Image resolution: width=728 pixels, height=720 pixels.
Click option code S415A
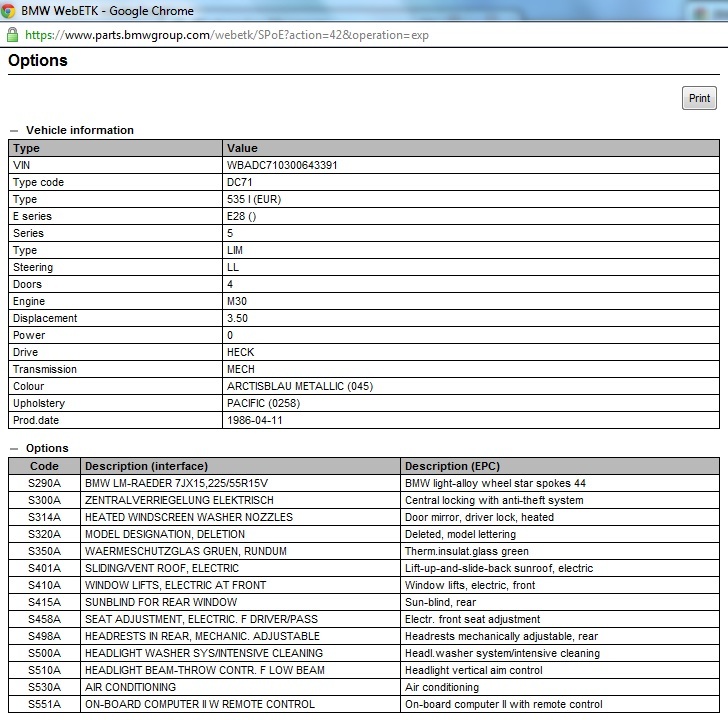pyautogui.click(x=44, y=603)
